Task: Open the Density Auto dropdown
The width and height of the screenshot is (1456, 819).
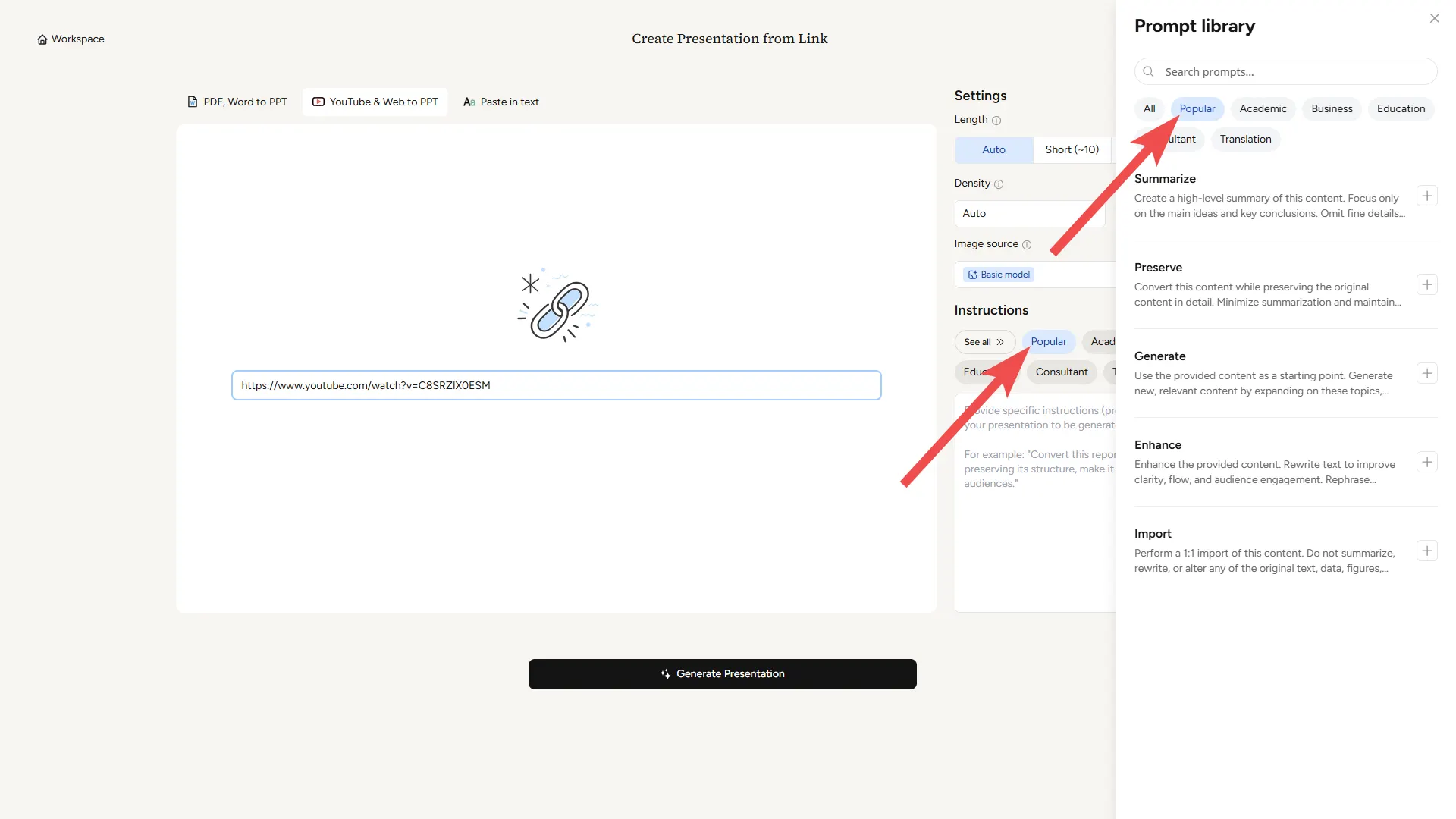Action: pyautogui.click(x=1028, y=214)
